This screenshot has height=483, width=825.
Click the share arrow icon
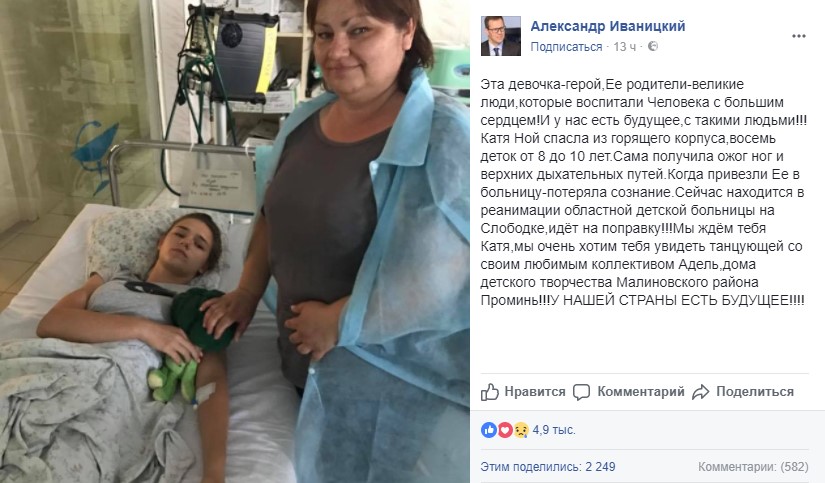700,392
